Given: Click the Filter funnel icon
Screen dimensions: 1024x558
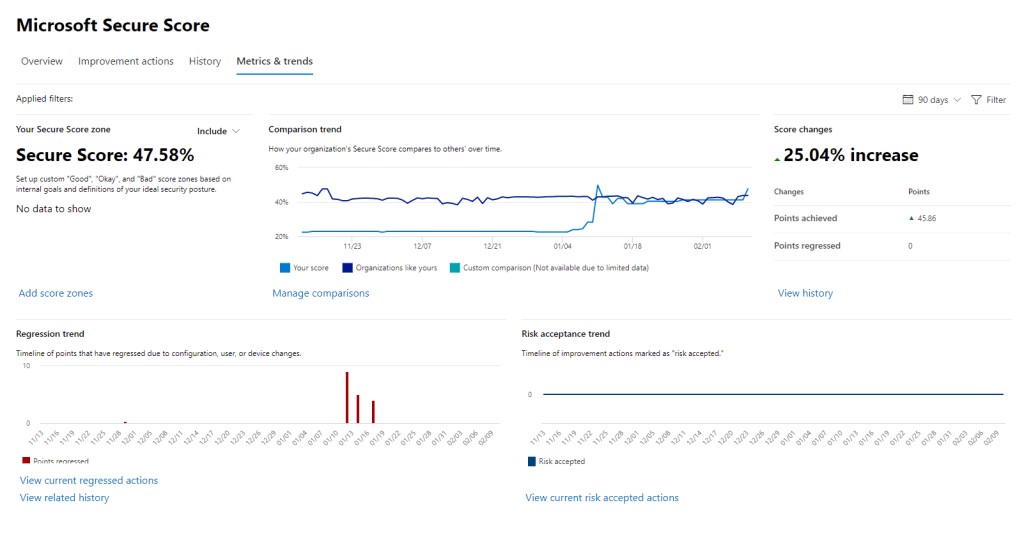Looking at the screenshot, I should 976,100.
